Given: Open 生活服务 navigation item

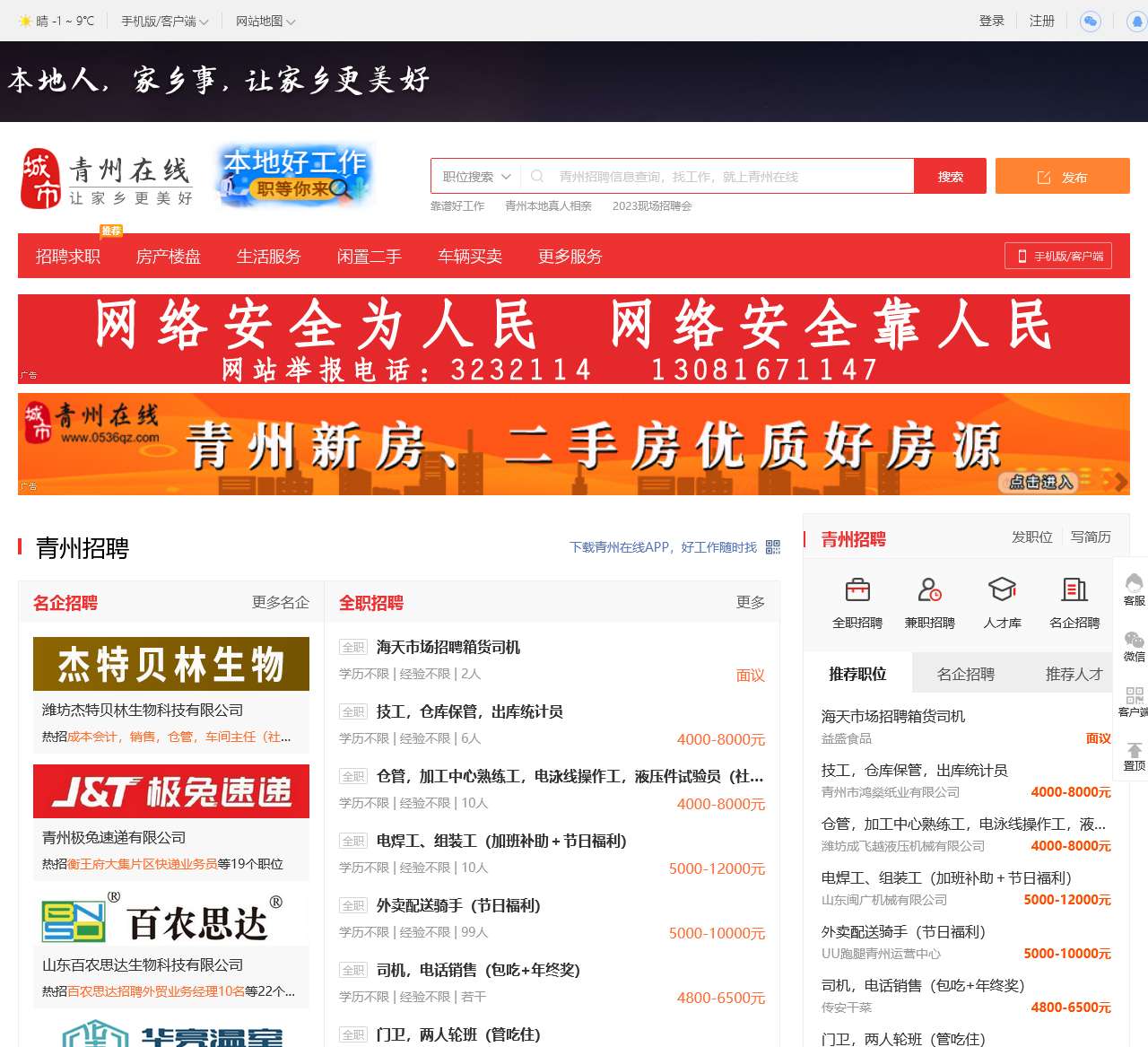Looking at the screenshot, I should point(269,257).
